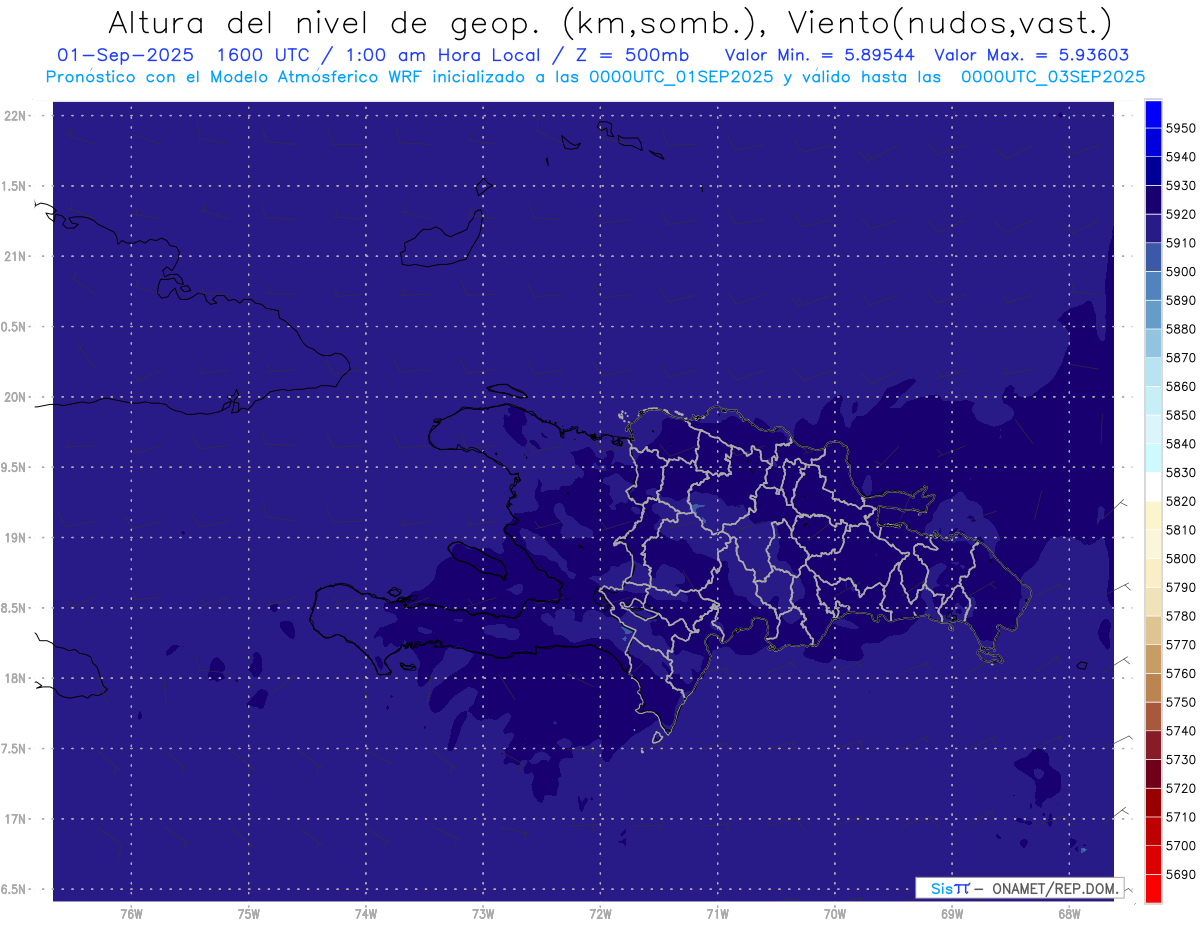
Task: Click the 0.5N latitude axis label
Action: tap(15, 327)
